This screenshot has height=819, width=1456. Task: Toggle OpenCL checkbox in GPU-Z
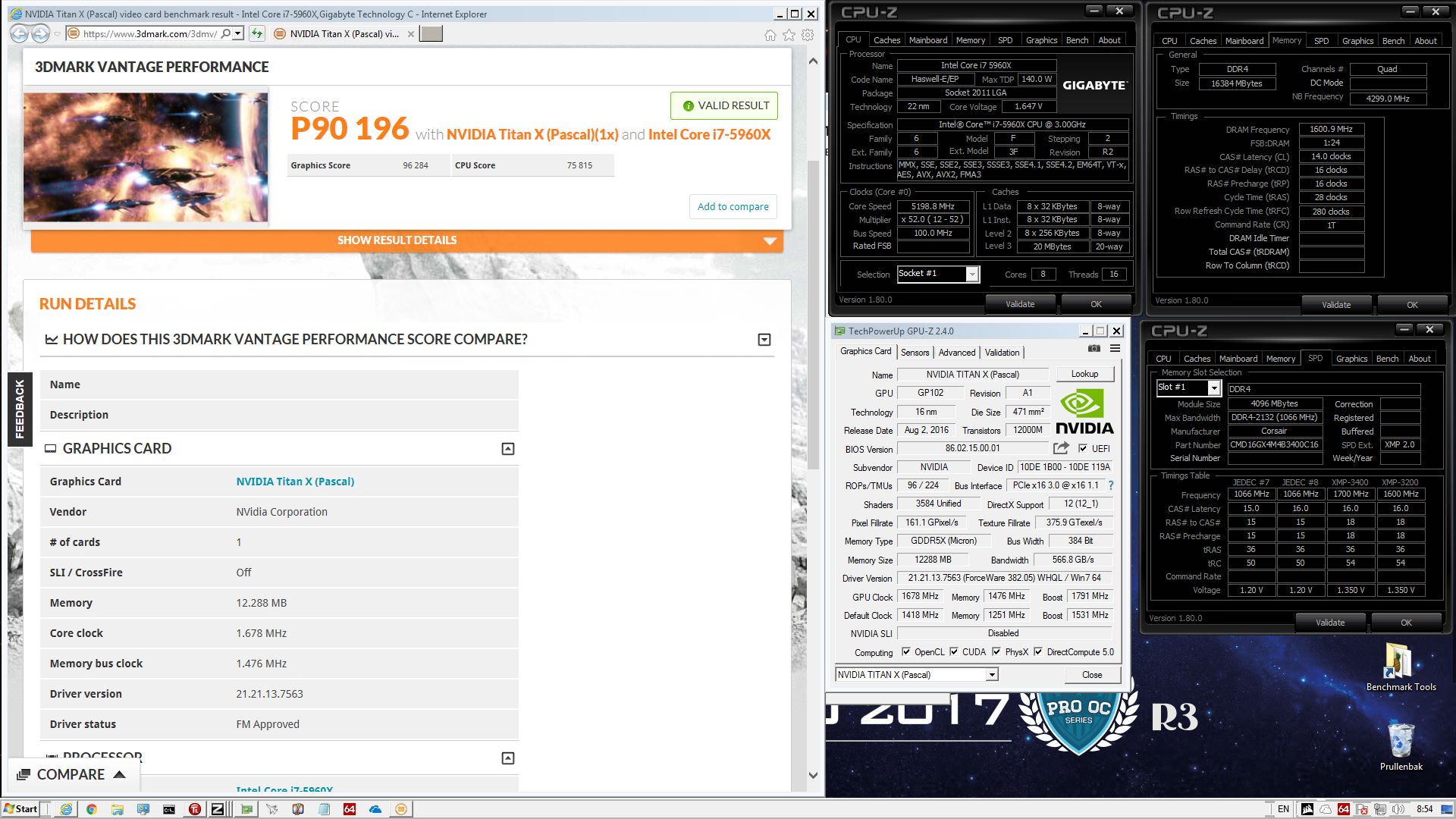[x=906, y=651]
